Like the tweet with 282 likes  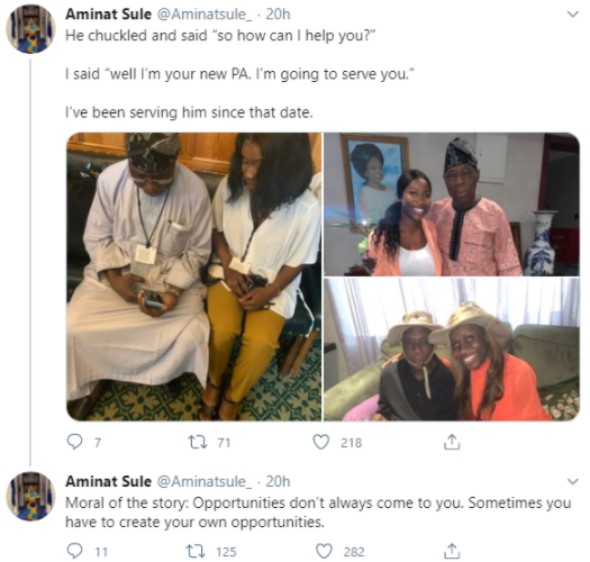(324, 551)
